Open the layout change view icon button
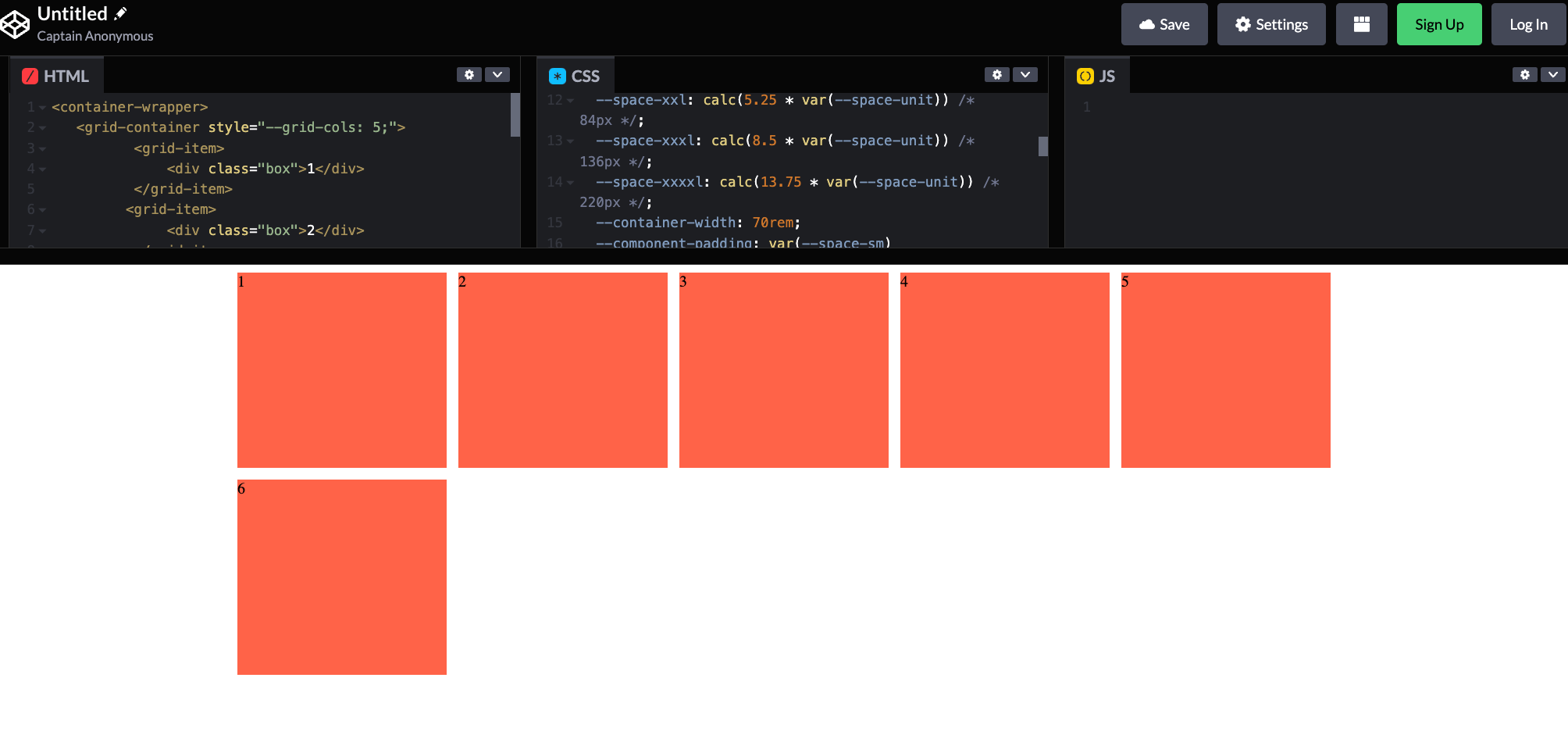 coord(1361,24)
